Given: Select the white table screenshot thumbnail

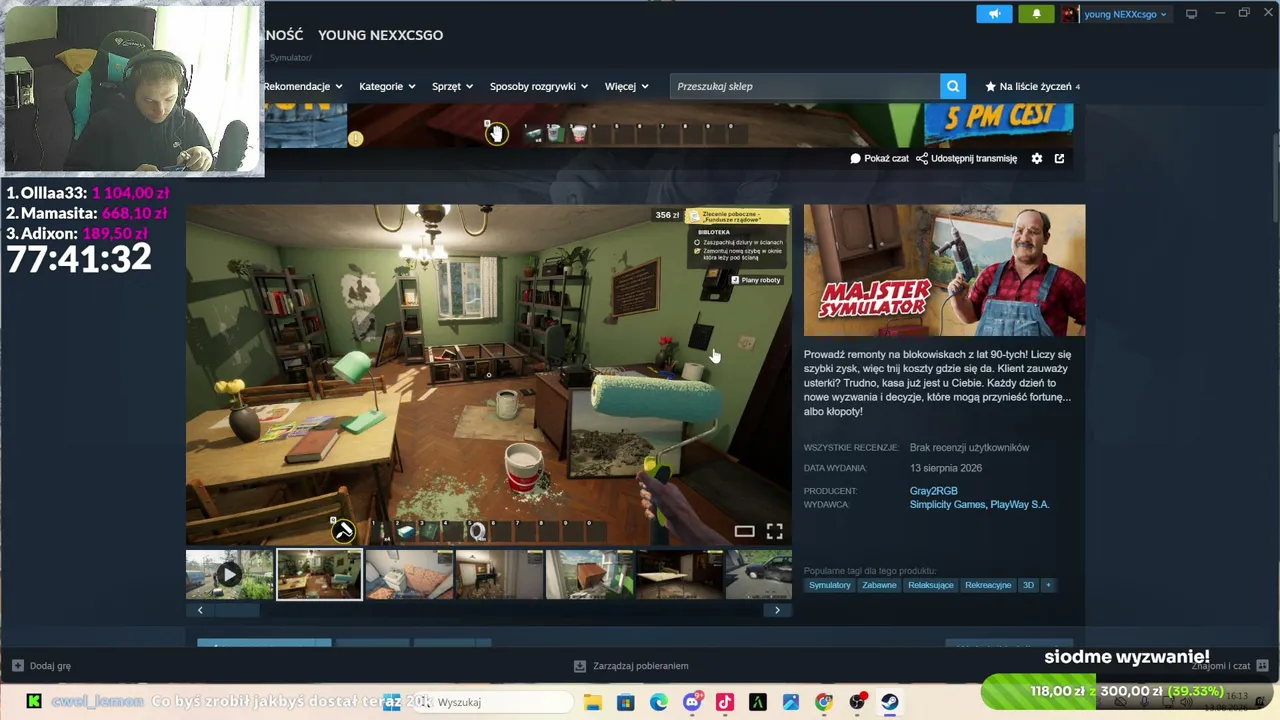Looking at the screenshot, I should pos(679,574).
